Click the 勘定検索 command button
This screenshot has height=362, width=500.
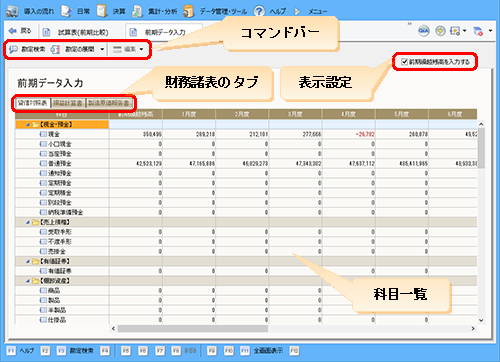tap(27, 49)
